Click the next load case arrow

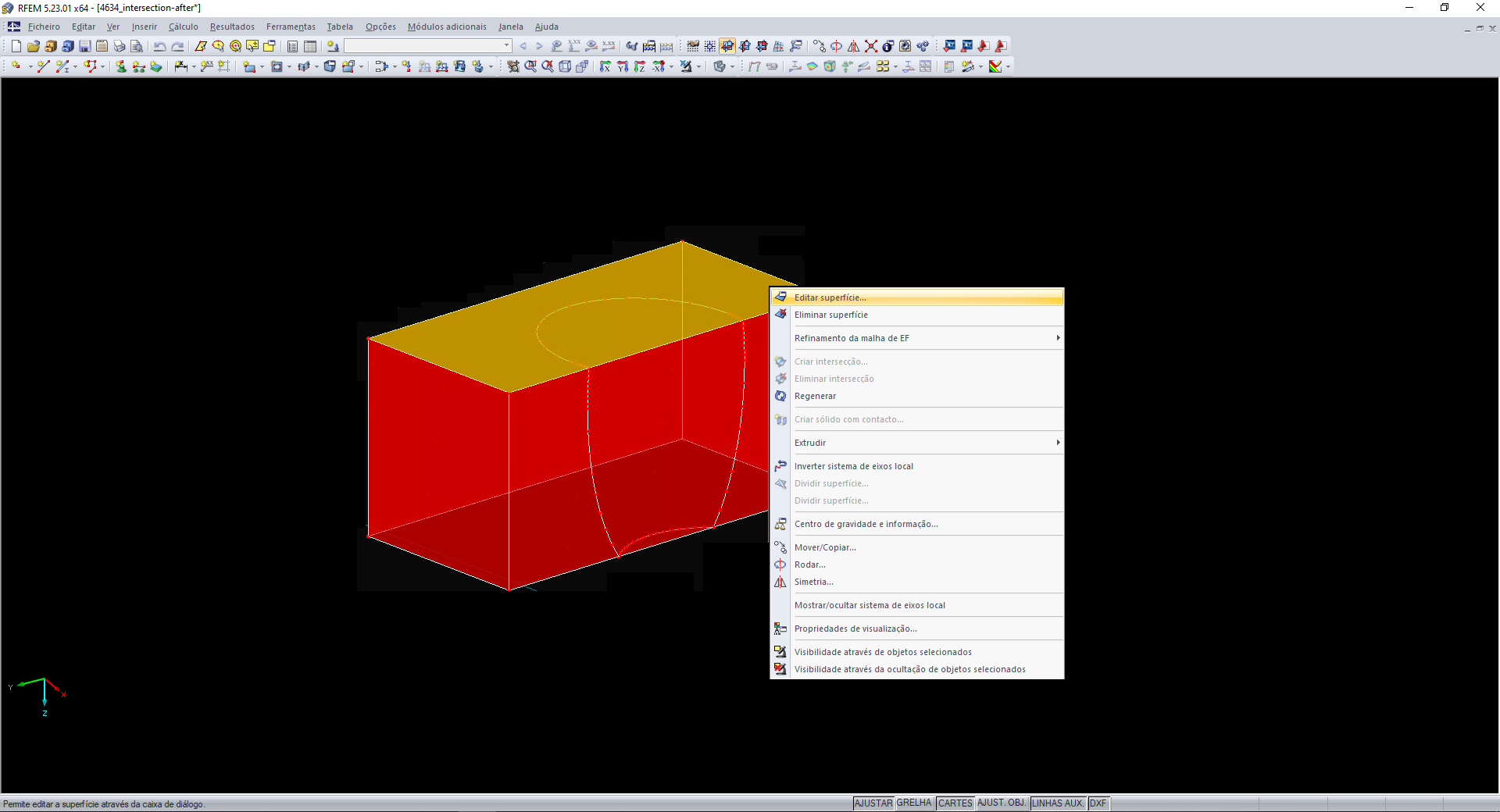(x=539, y=46)
